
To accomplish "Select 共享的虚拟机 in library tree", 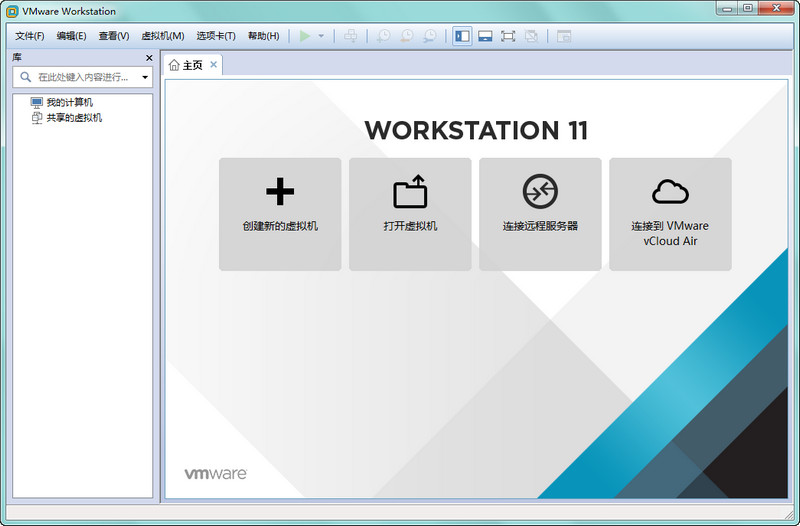I will [74, 118].
